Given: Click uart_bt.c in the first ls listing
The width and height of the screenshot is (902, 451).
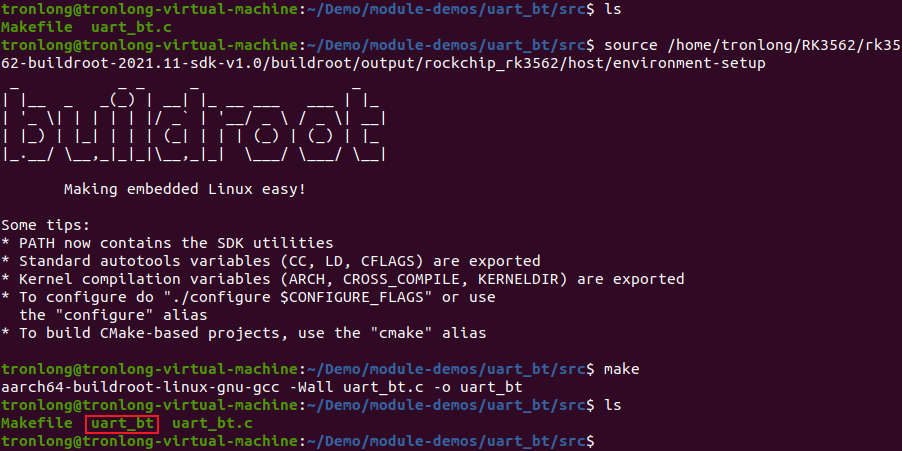Looking at the screenshot, I should click(x=131, y=27).
